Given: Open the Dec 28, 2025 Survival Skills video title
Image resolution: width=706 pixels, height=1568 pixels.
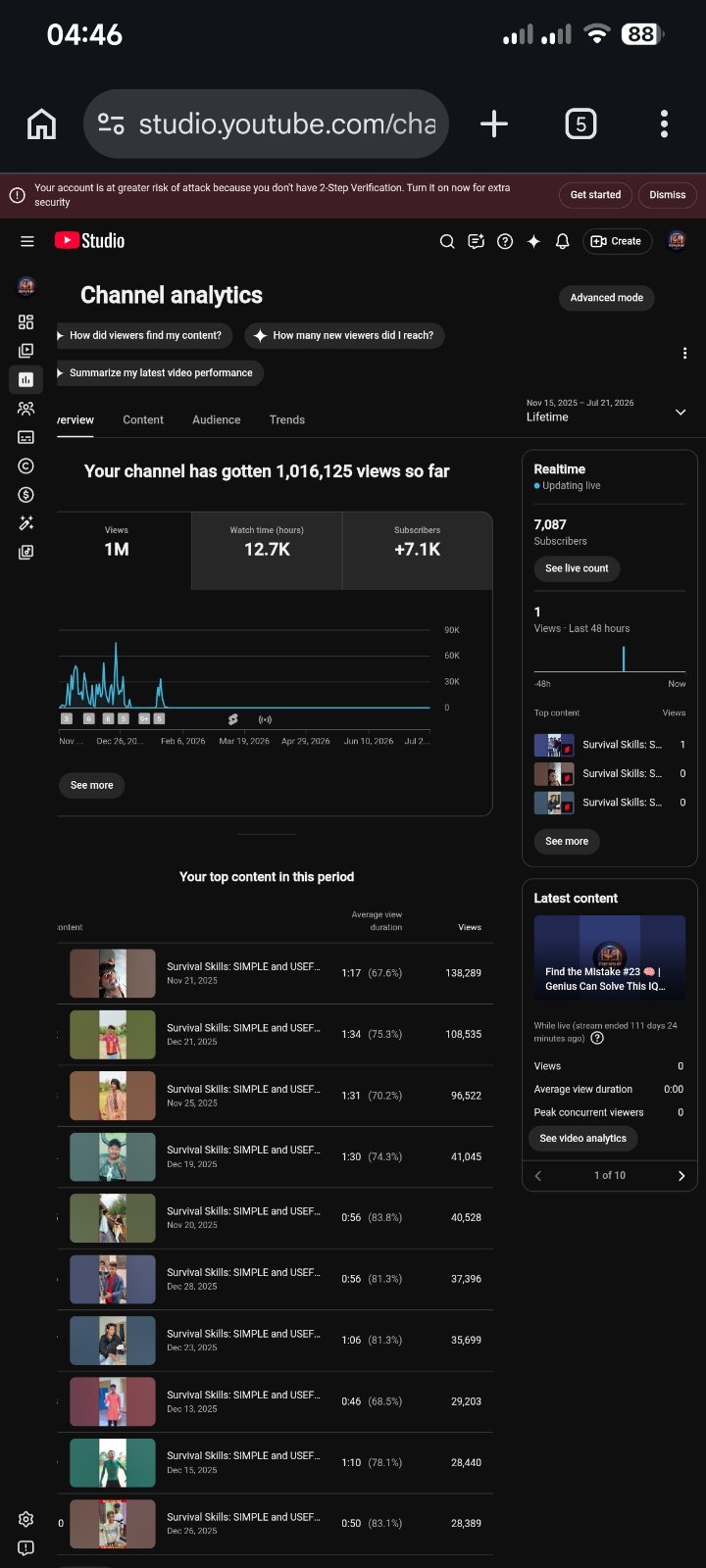Looking at the screenshot, I should click(243, 1272).
